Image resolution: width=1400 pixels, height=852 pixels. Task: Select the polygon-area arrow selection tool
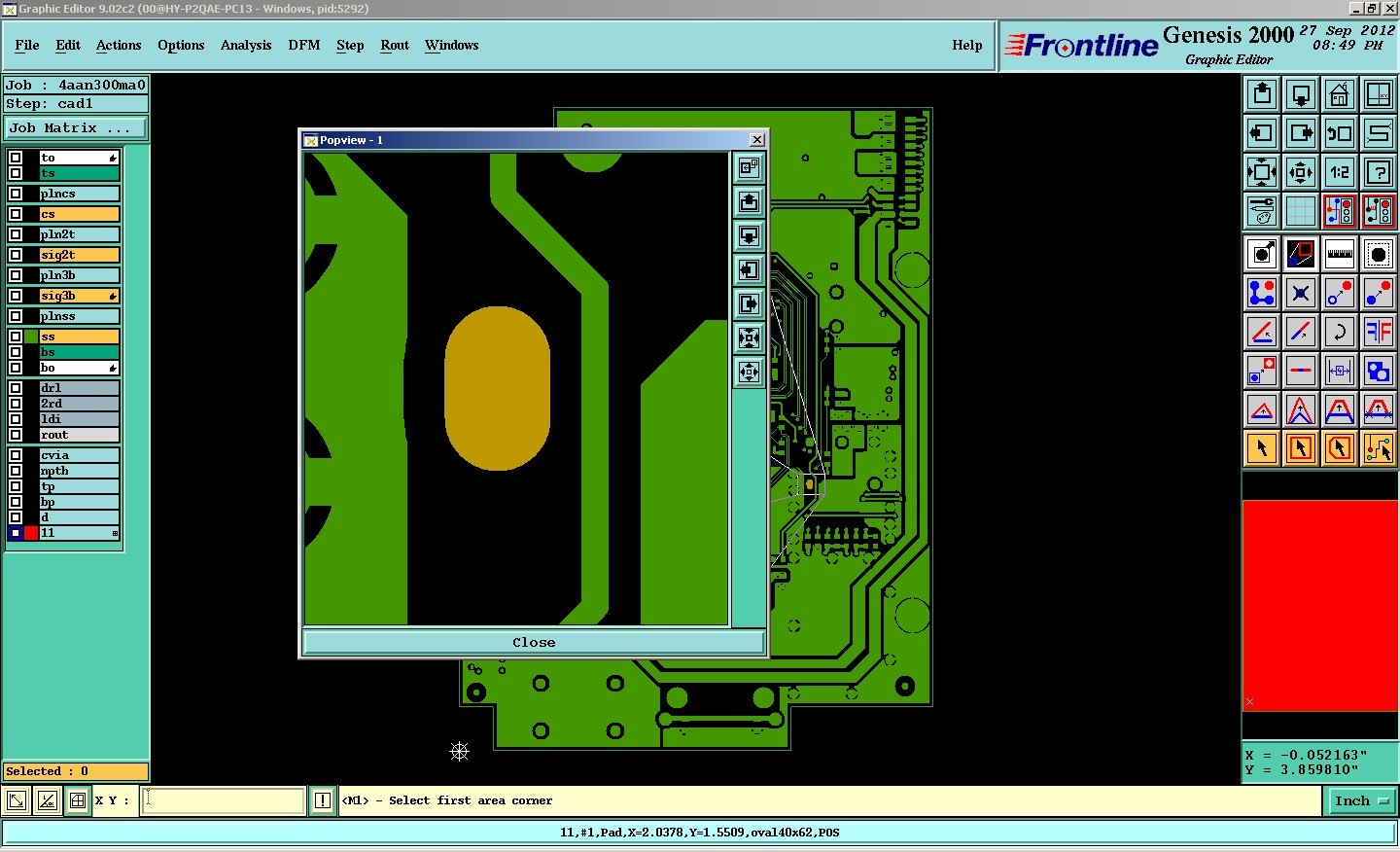tap(1340, 448)
